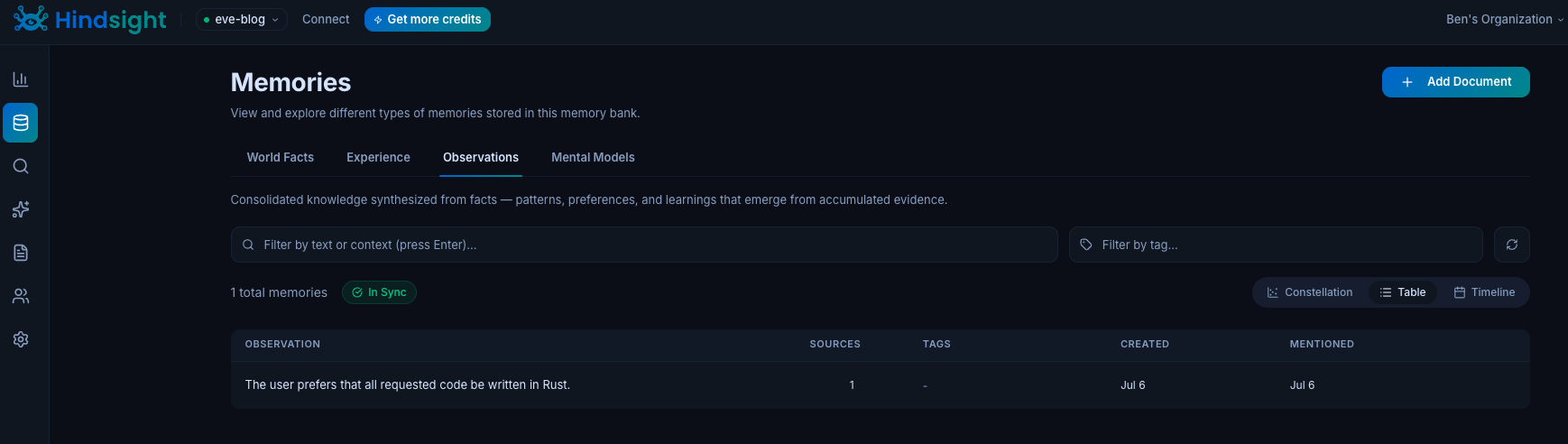
Task: Expand the eve-blog bank dropdown
Action: click(x=241, y=20)
